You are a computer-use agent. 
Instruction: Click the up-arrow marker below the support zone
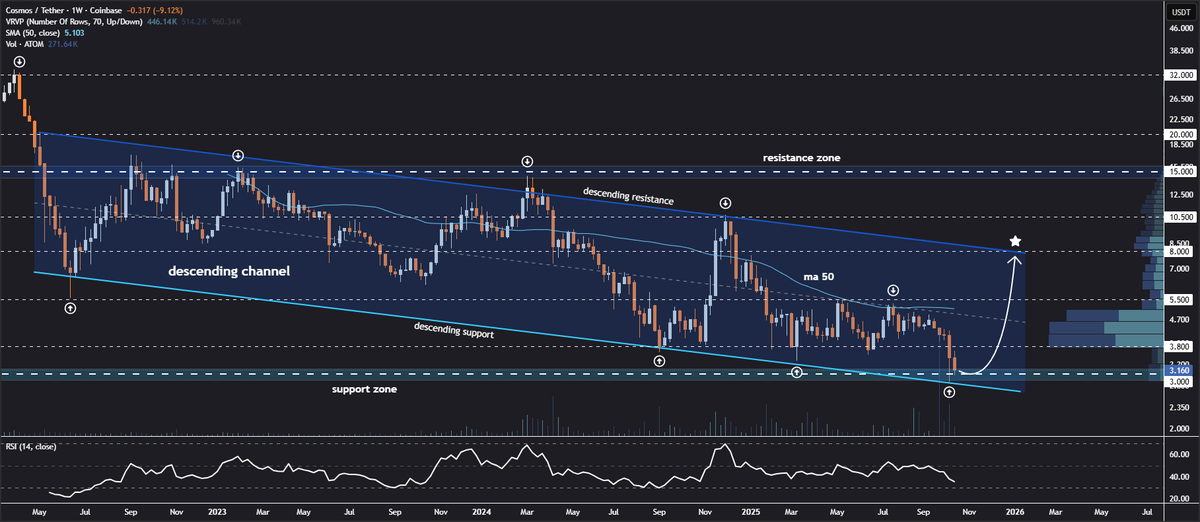948,393
